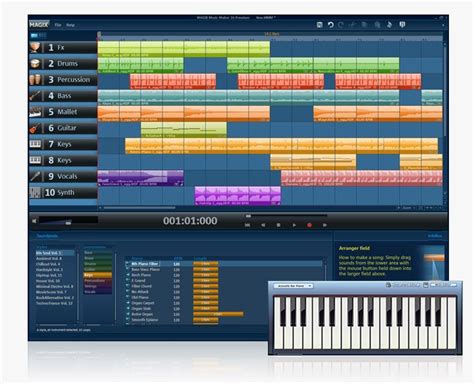Open the keyboard window instrument dropdown
Viewport: 474px width, 384px height.
coord(293,286)
